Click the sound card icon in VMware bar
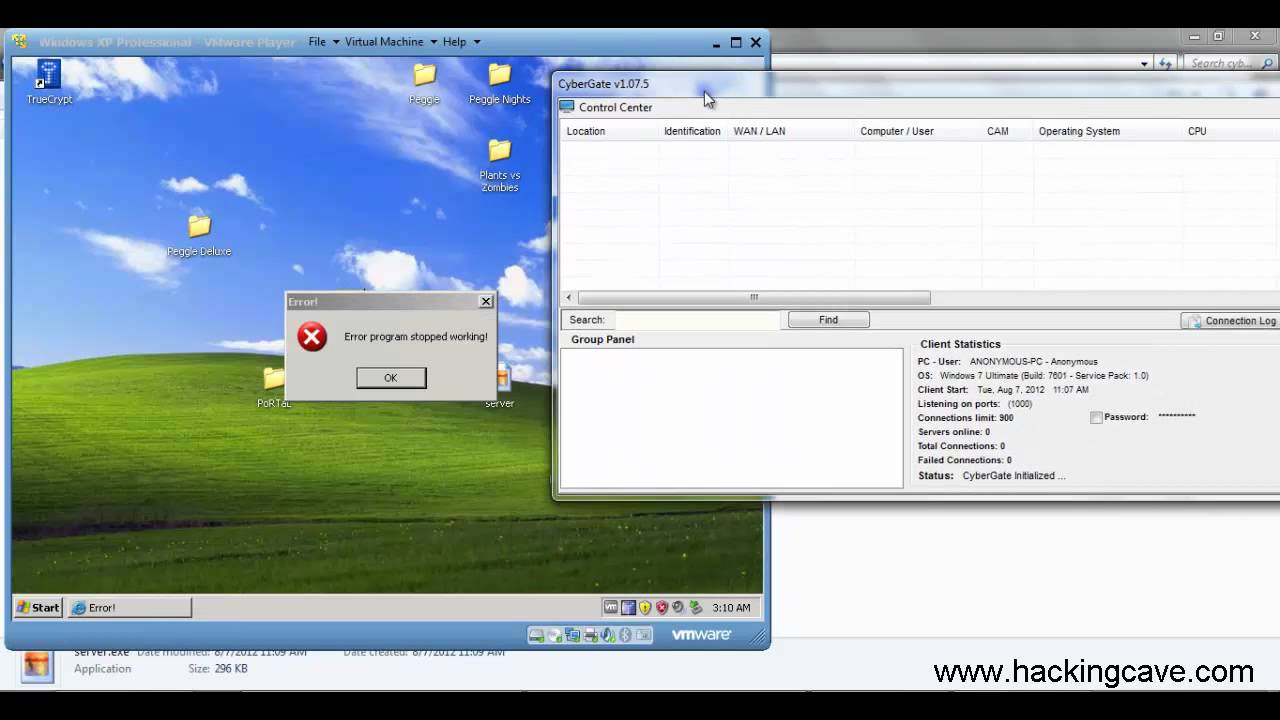The image size is (1280, 720). [608, 635]
